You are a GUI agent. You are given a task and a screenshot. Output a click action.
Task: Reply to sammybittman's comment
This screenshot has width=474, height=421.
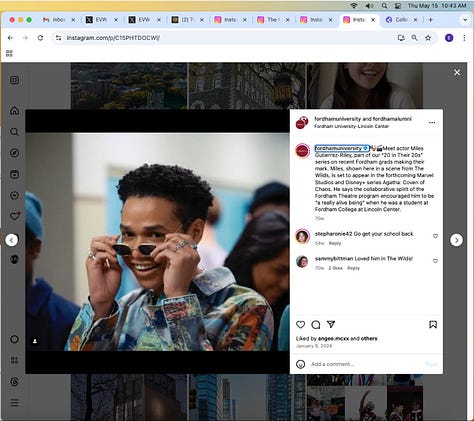point(353,268)
